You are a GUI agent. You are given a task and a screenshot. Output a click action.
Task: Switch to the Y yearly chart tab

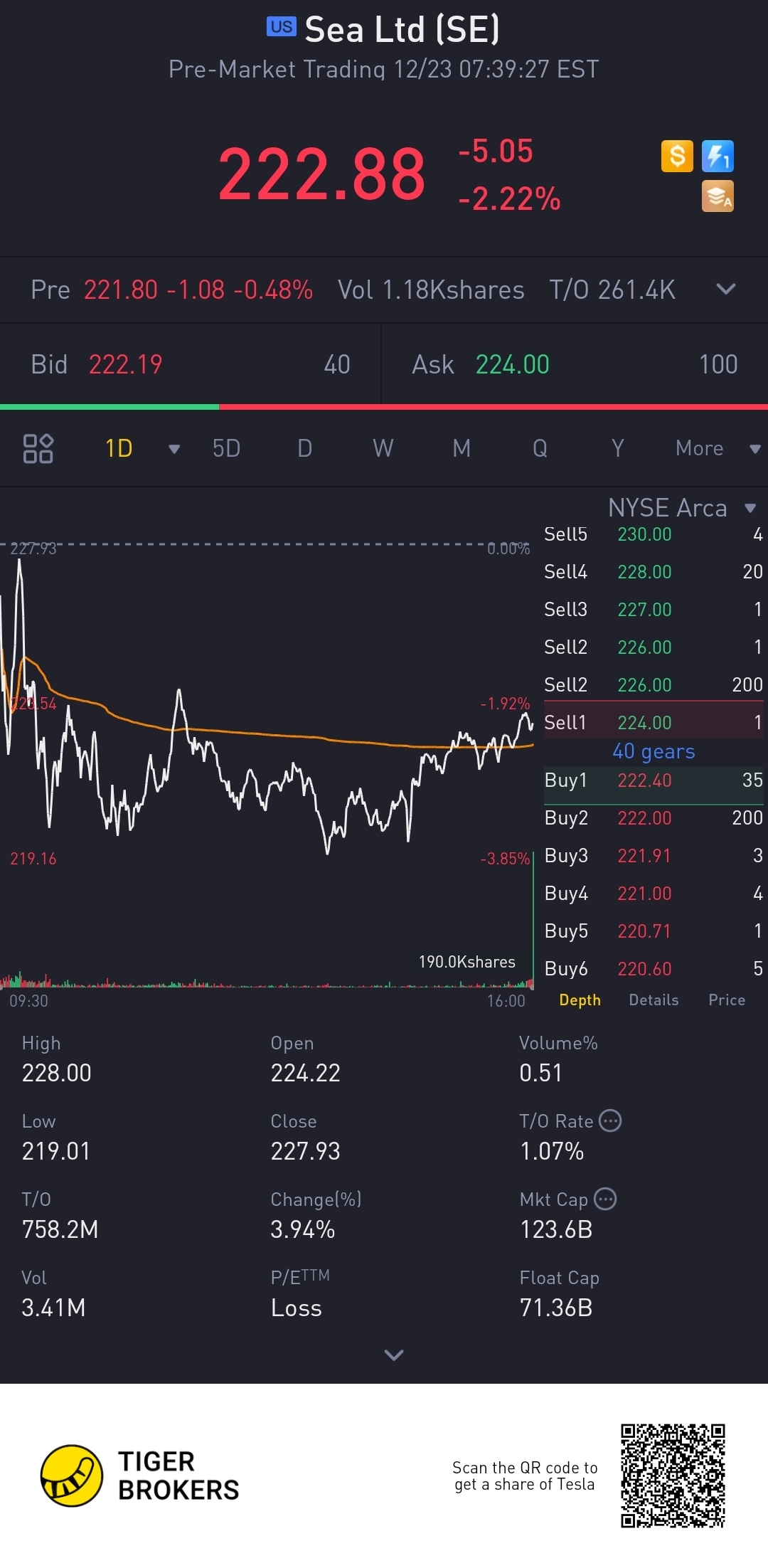(617, 448)
